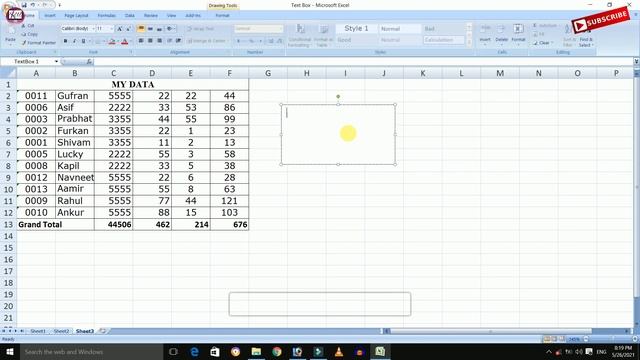Click the Orientation icon
Viewport: 640px width, 360px height.
pyautogui.click(x=170, y=29)
